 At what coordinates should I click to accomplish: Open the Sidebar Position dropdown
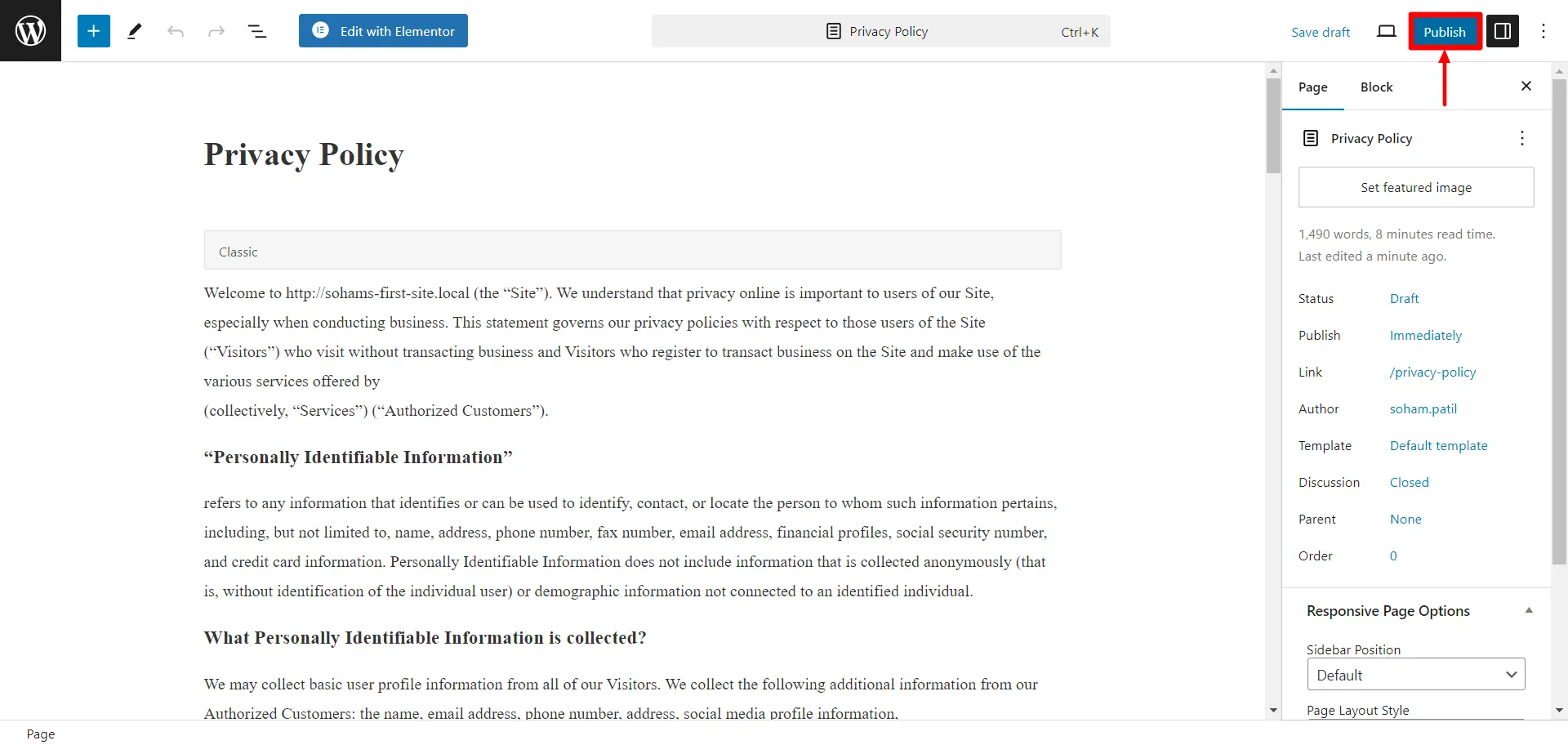pyautogui.click(x=1415, y=674)
